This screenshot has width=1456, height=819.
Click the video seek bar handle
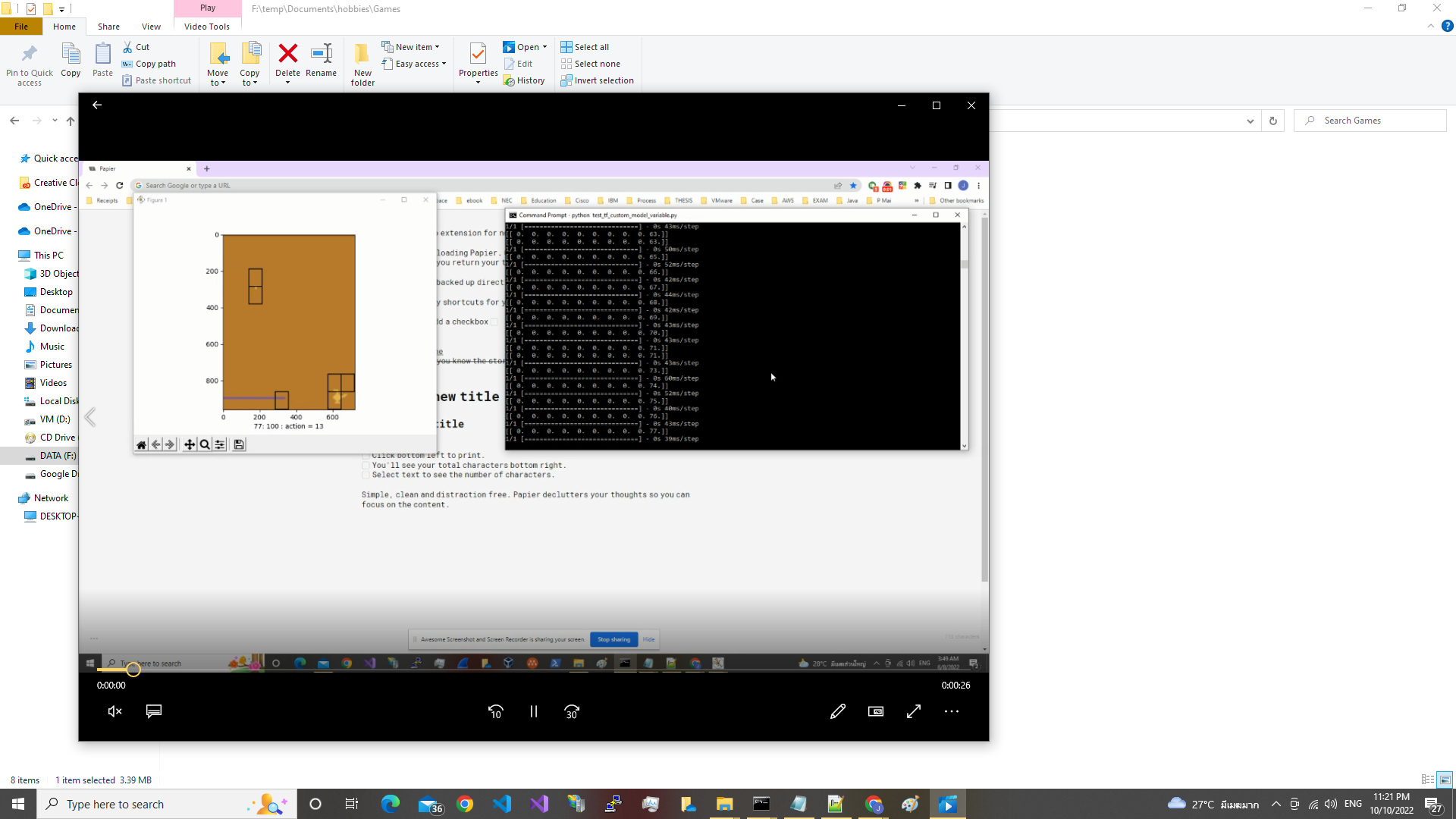point(133,670)
